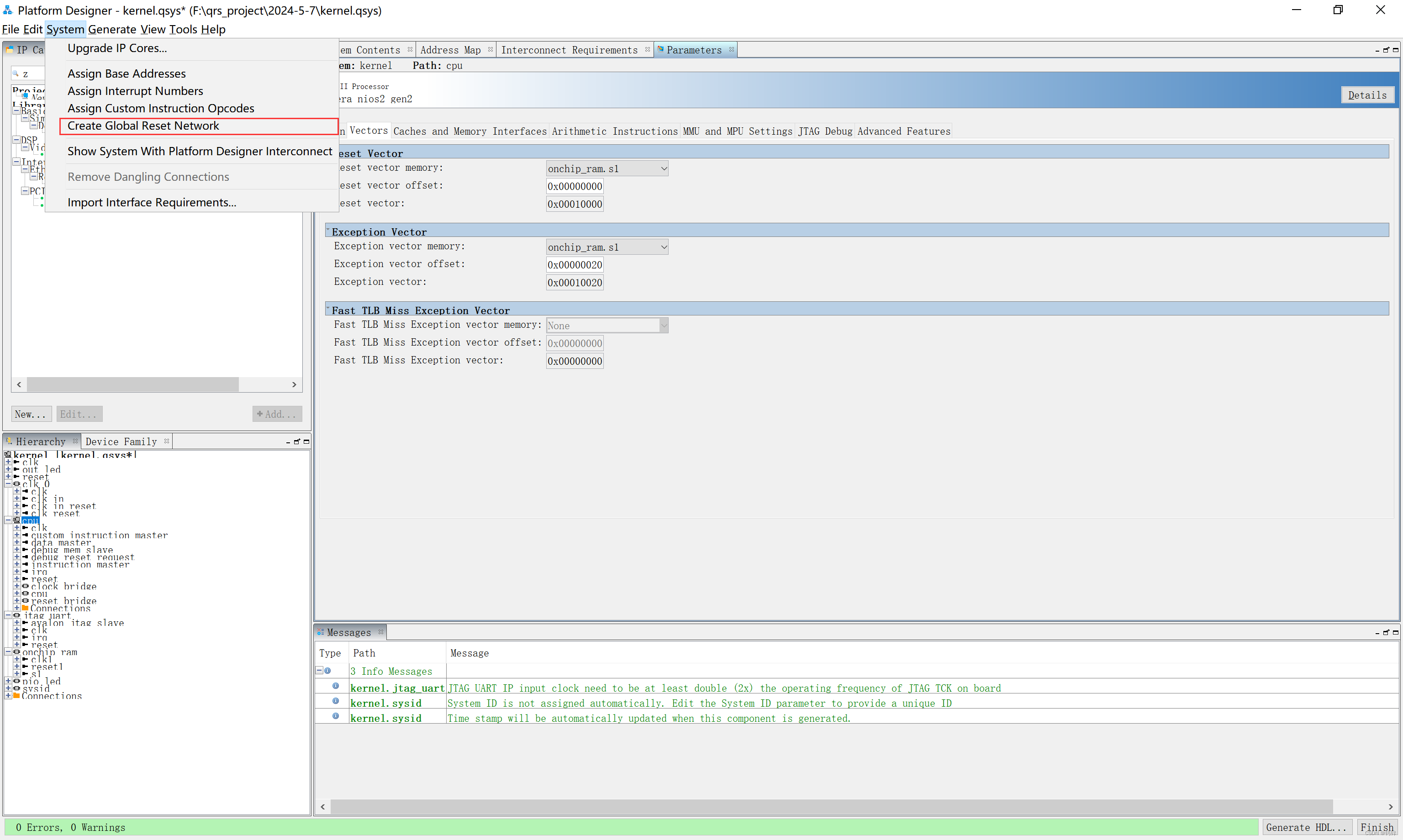The width and height of the screenshot is (1403, 840).
Task: Click the jtag_uart info message icon
Action: point(336,686)
